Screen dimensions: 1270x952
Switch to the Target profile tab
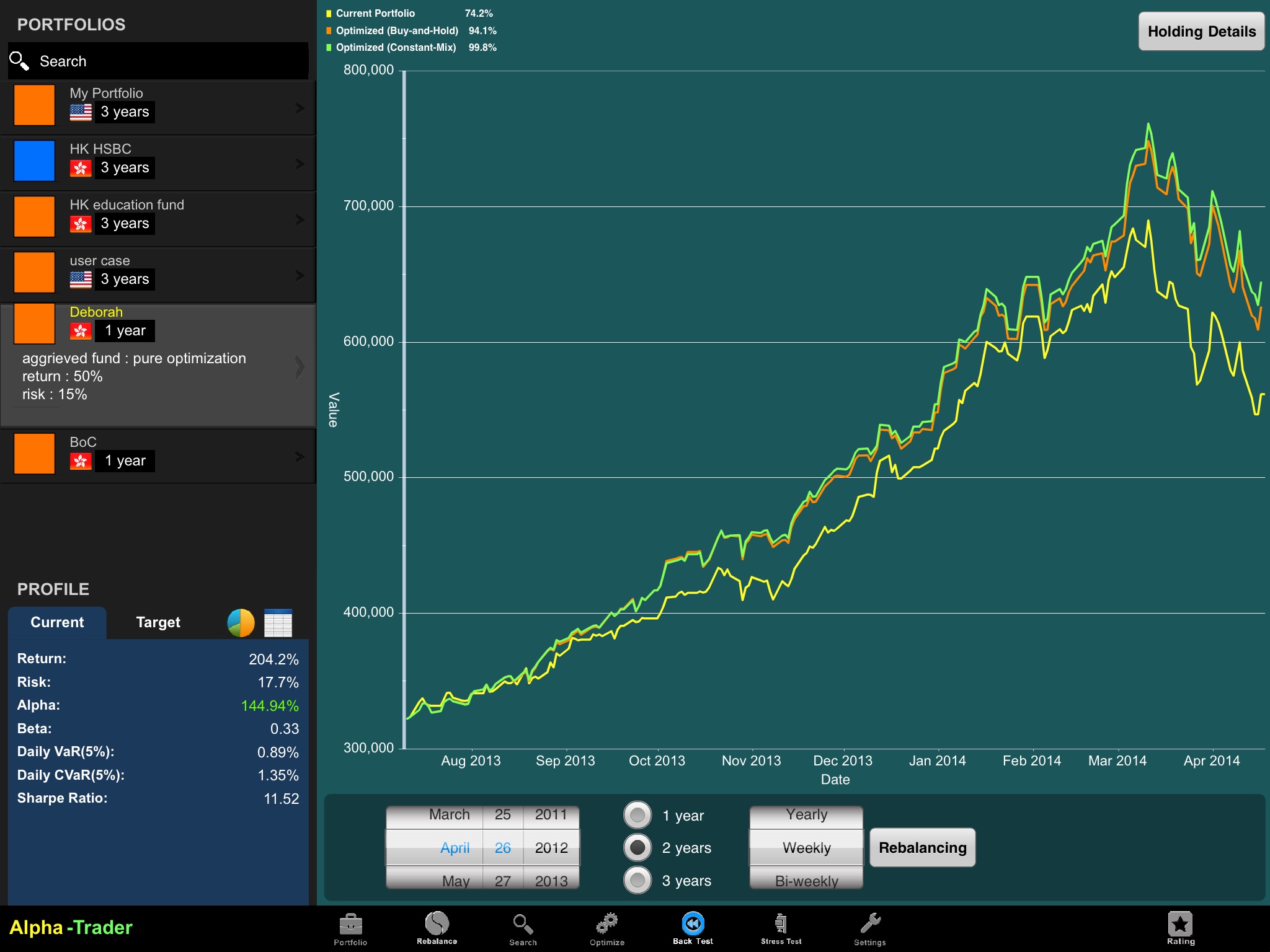156,623
